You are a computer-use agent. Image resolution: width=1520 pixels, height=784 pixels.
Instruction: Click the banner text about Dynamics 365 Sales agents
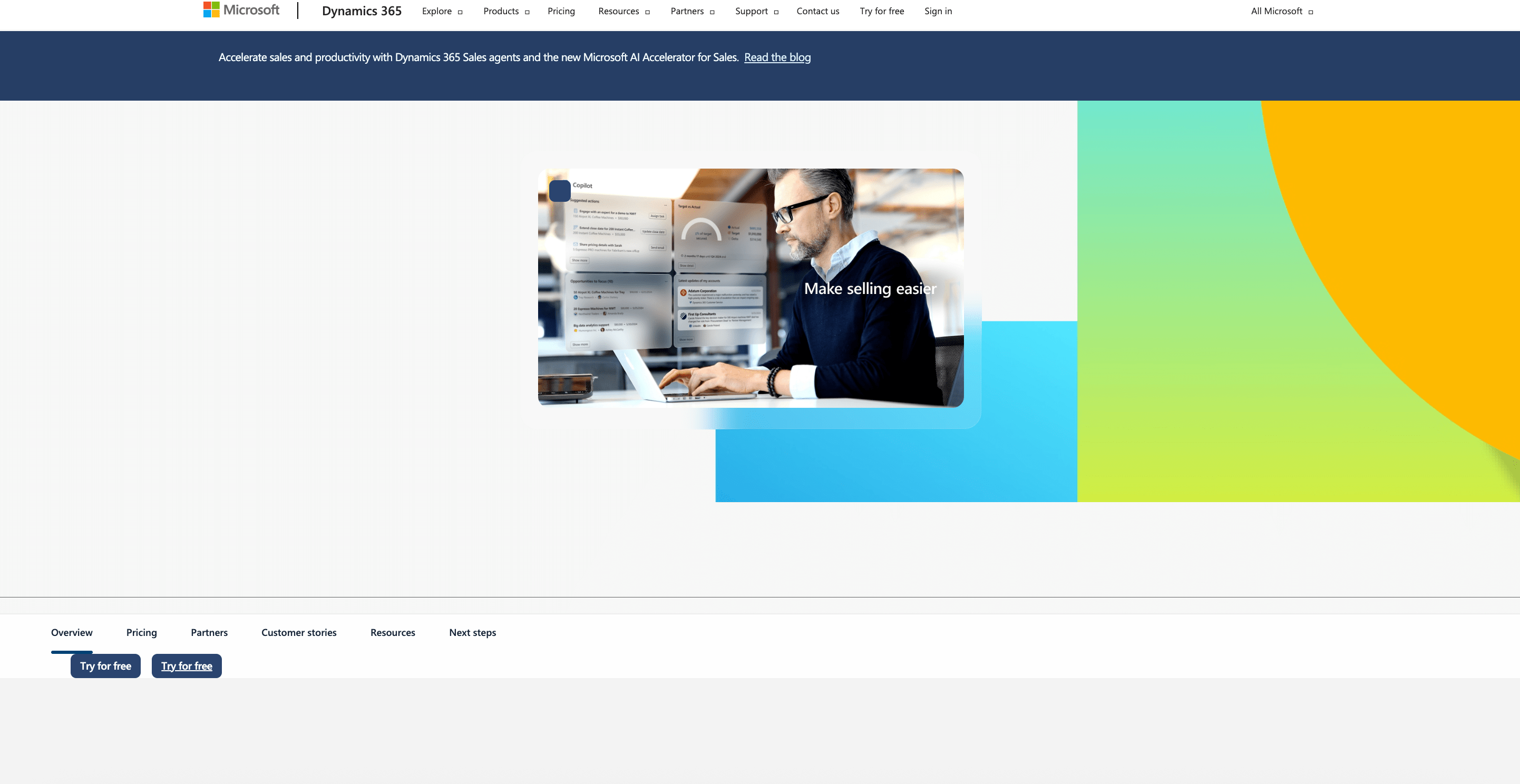[479, 57]
